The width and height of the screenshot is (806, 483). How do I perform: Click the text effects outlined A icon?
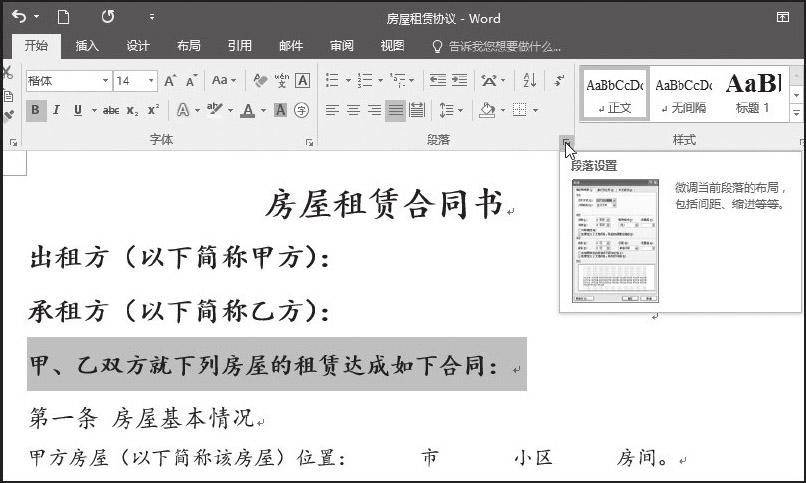tap(182, 110)
